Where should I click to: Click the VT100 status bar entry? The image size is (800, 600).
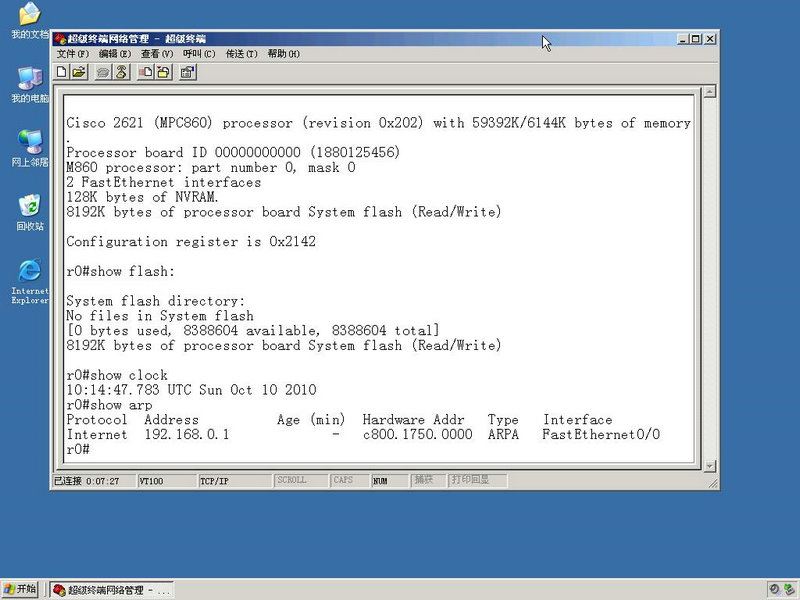pos(166,481)
